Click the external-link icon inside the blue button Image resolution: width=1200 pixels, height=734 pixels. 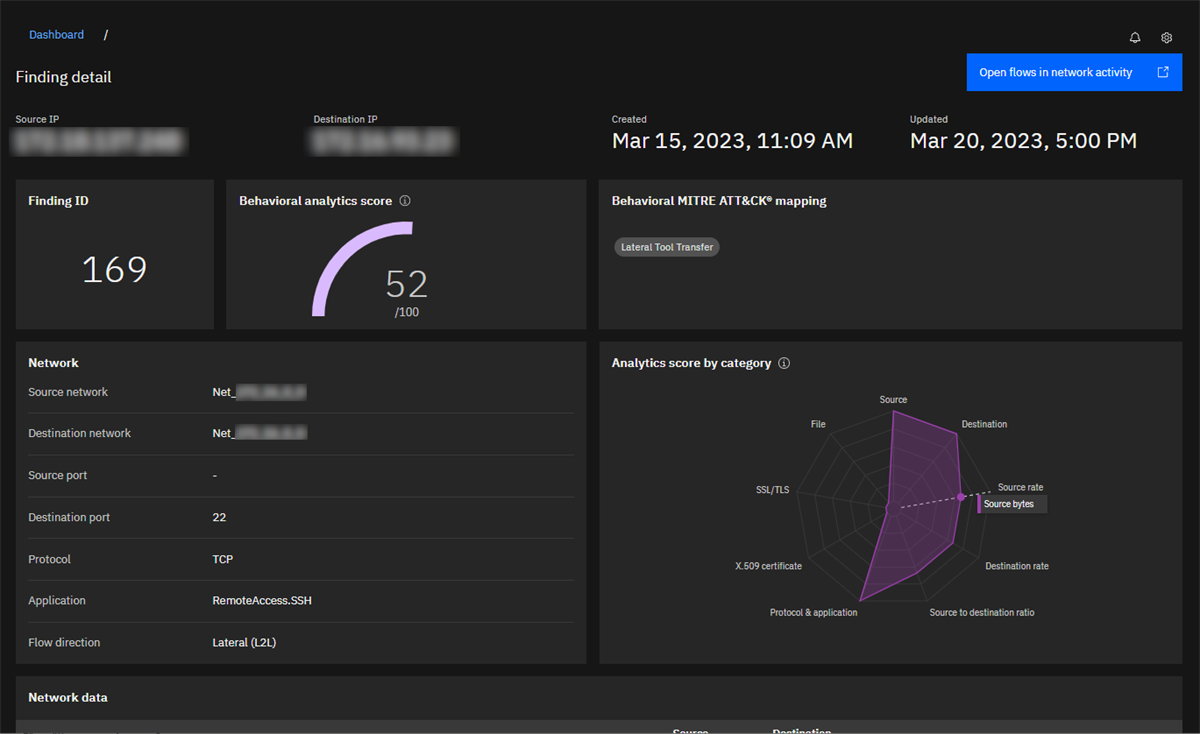point(1162,72)
